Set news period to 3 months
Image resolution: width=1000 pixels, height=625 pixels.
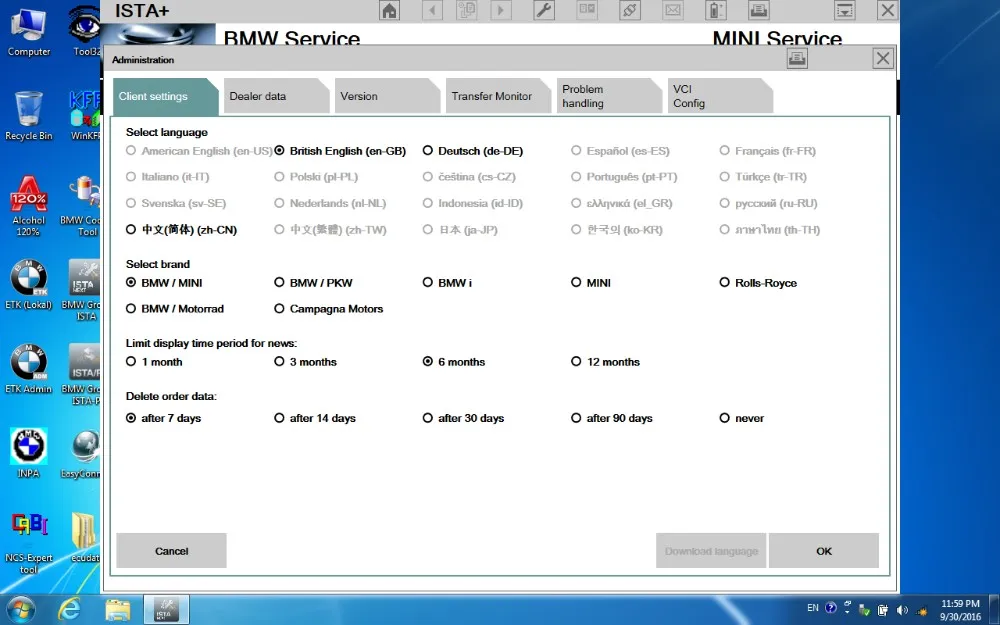coord(305,362)
